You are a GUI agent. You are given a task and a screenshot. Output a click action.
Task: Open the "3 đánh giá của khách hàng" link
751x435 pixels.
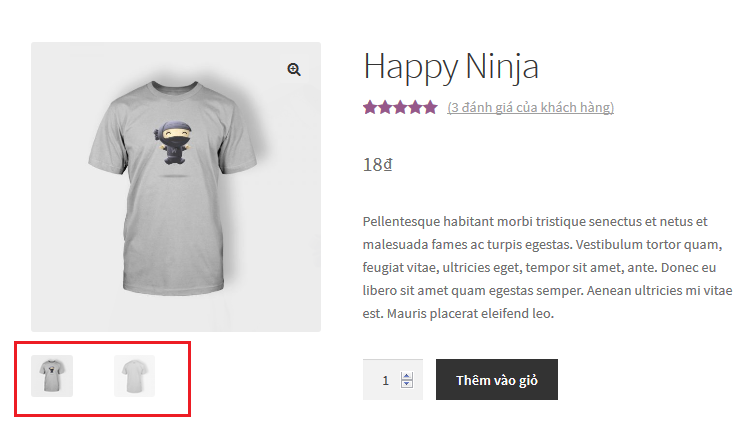pos(530,107)
